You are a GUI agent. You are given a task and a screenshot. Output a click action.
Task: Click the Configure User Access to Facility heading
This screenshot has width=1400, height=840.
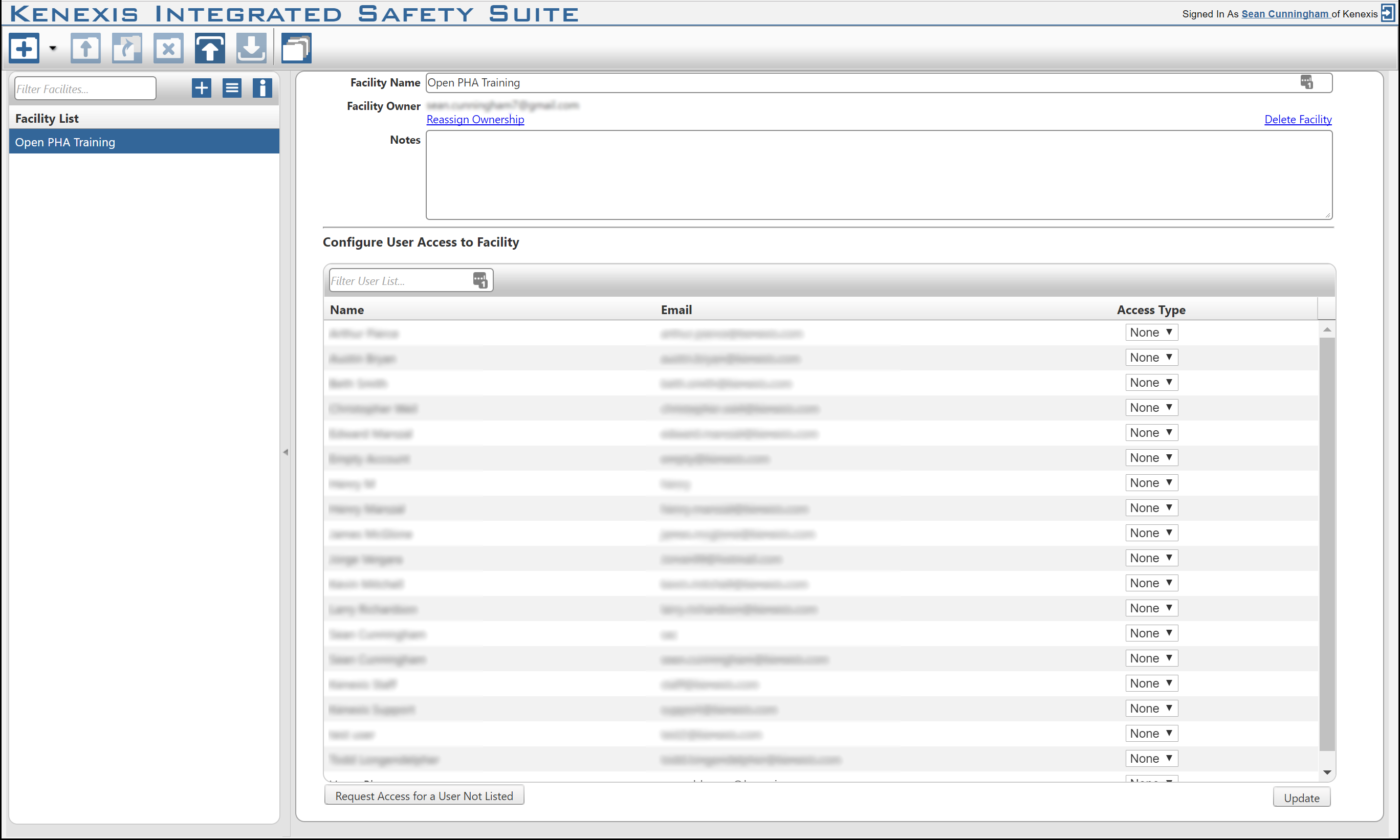[421, 241]
